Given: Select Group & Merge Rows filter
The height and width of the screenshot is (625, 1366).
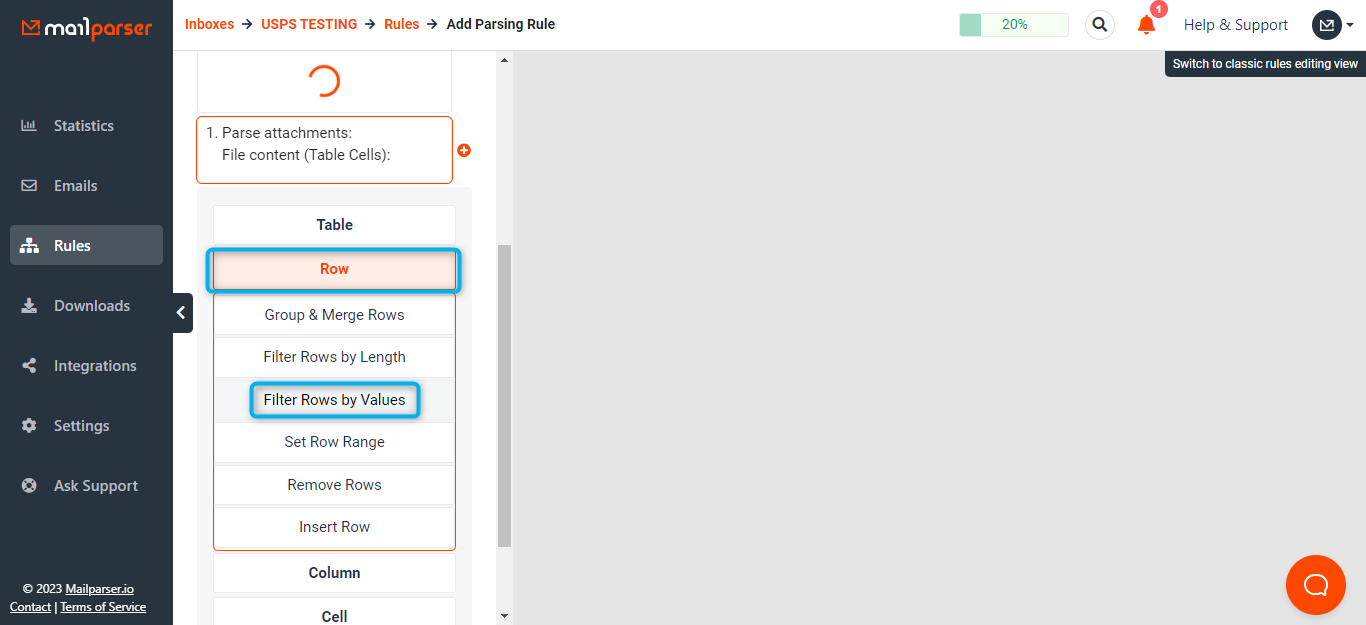Looking at the screenshot, I should (x=334, y=315).
